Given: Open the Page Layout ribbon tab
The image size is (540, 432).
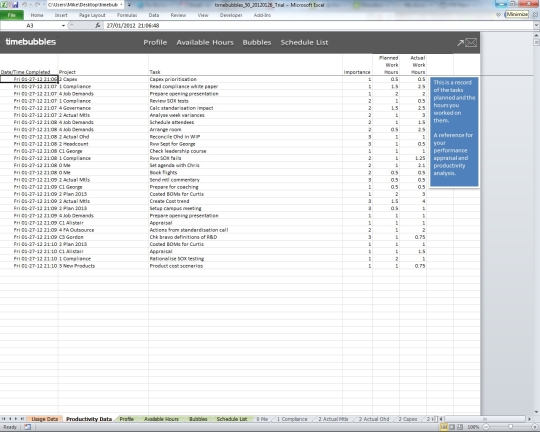Looking at the screenshot, I should tap(92, 15).
